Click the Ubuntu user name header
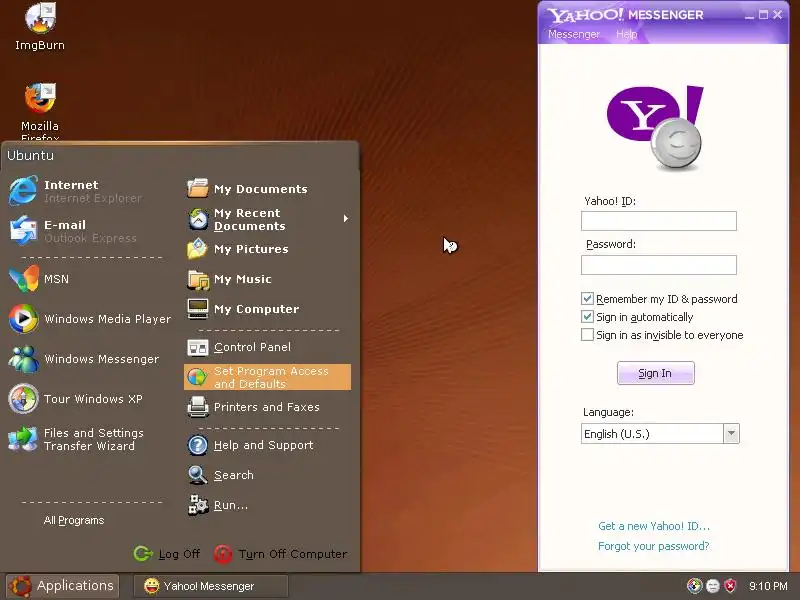This screenshot has width=800, height=600. pyautogui.click(x=30, y=156)
